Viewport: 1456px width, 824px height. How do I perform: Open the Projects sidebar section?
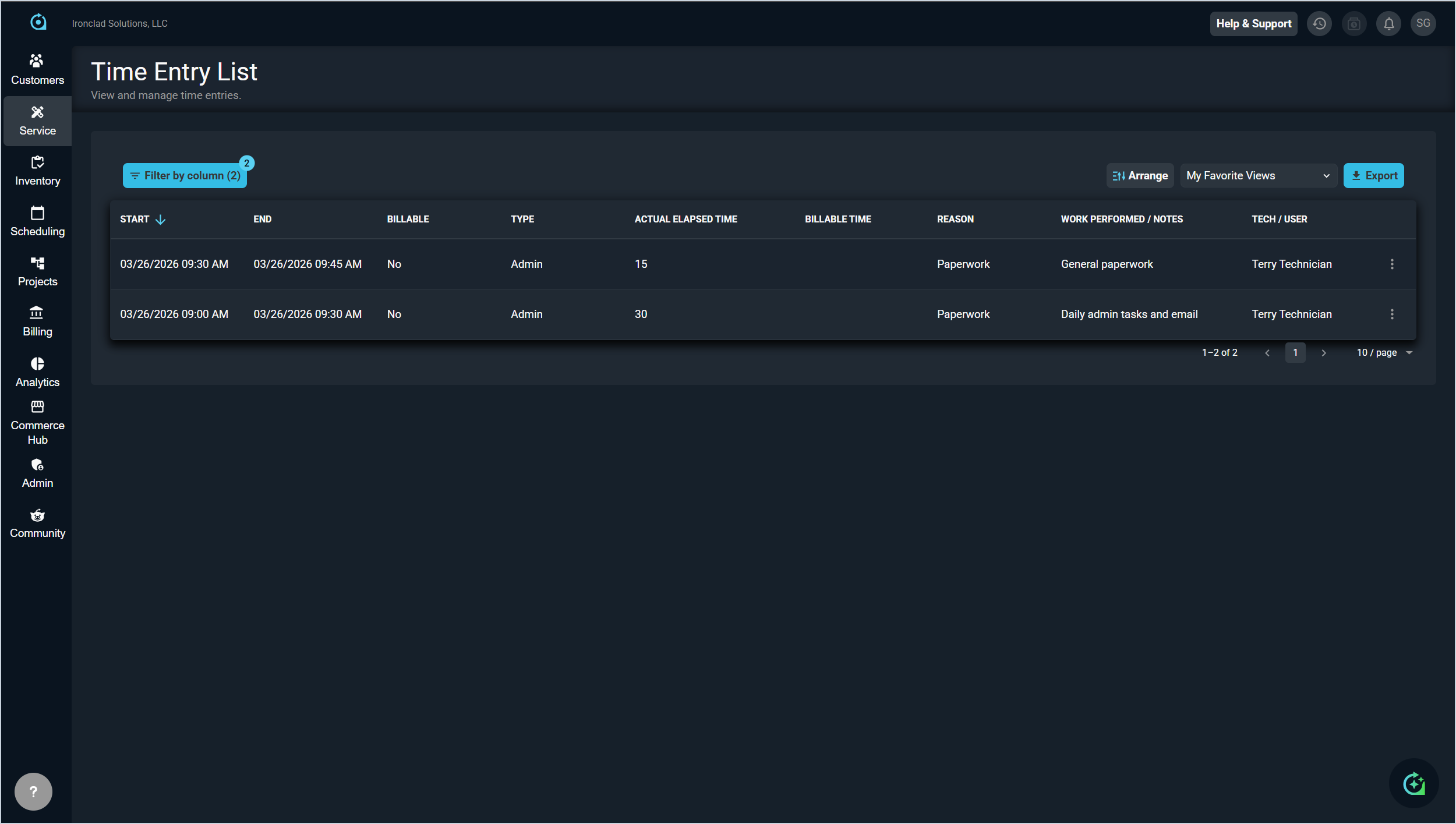click(37, 271)
